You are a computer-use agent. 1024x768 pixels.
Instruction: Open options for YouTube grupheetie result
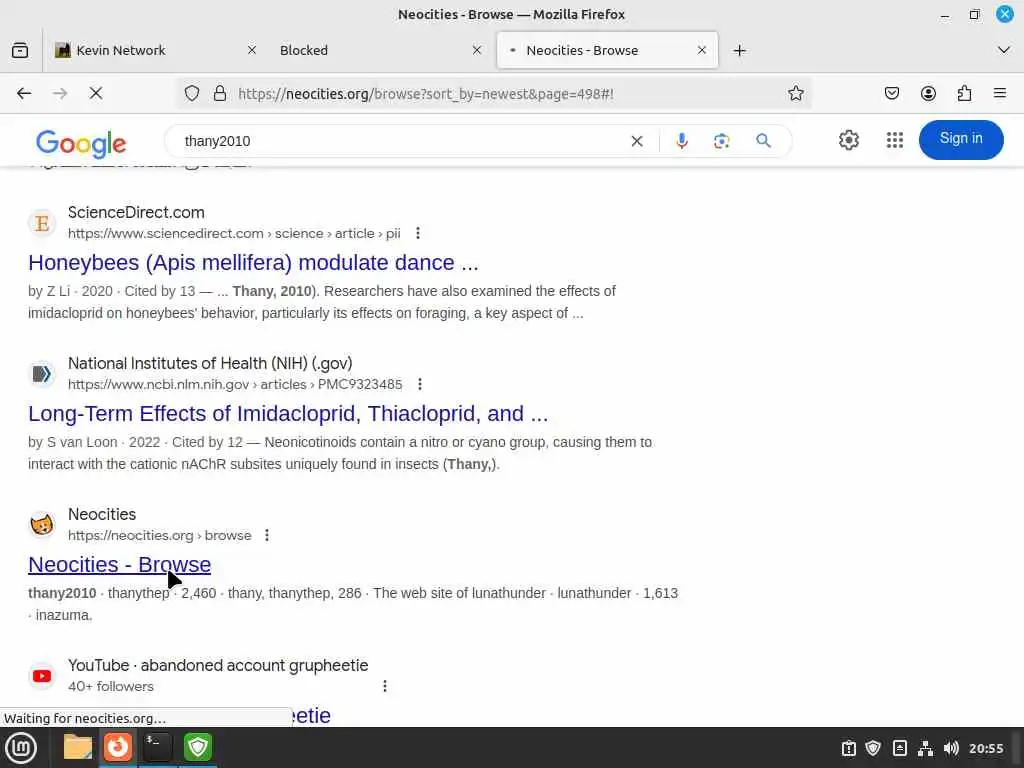385,686
